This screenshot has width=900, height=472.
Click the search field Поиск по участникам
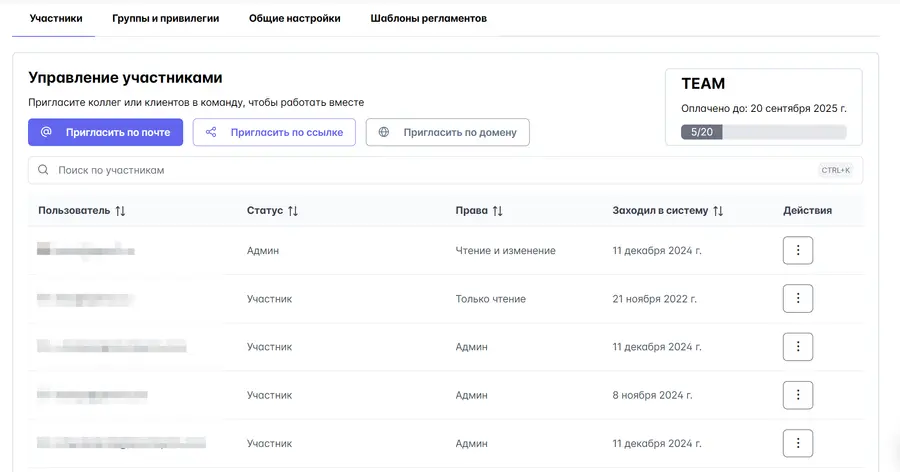point(445,170)
